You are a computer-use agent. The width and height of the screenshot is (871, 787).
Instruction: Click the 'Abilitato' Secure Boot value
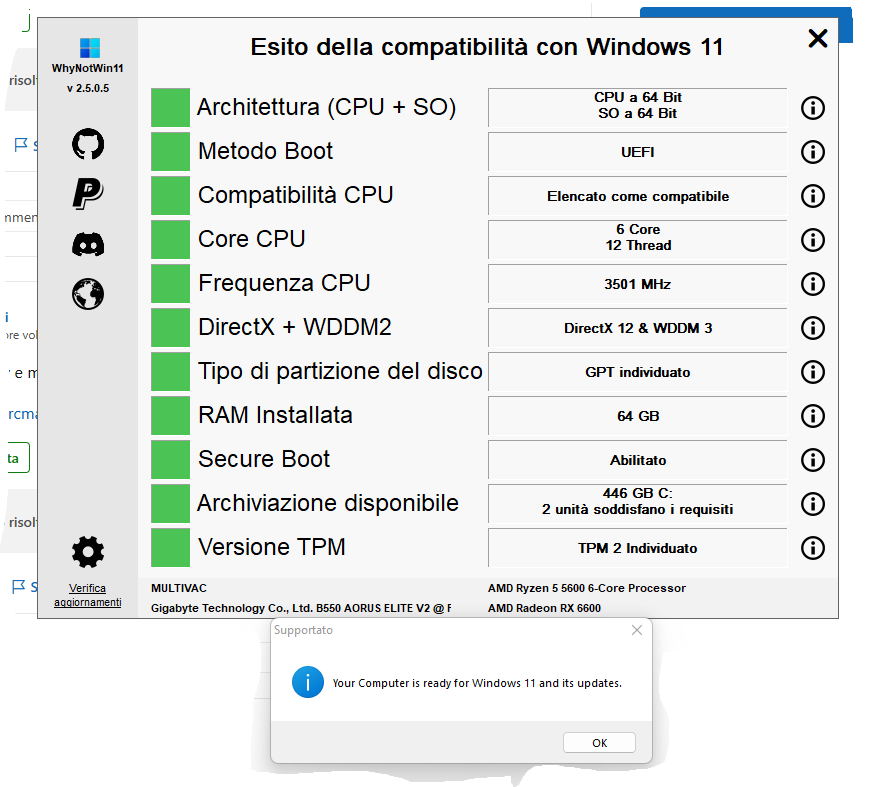pyautogui.click(x=638, y=460)
